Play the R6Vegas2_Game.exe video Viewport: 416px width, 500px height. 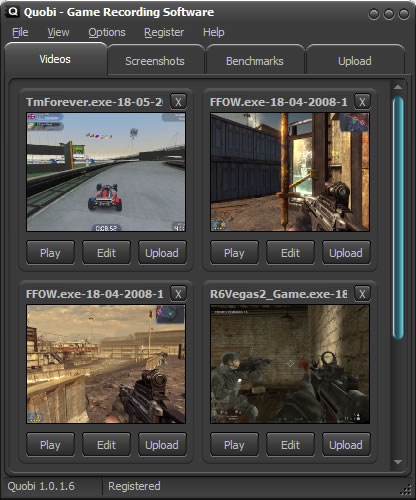point(234,445)
